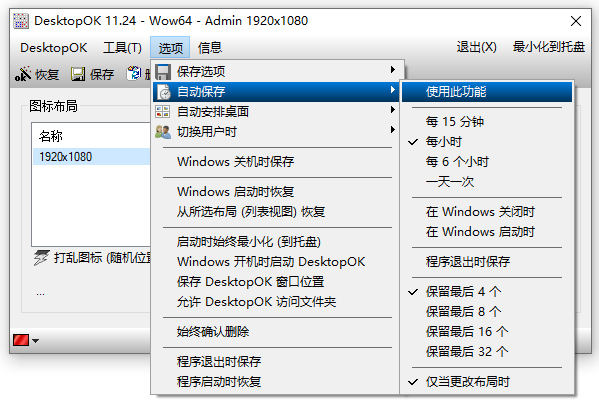Click the 保存 floppy disk toolbar icon
The image size is (599, 400).
78,74
